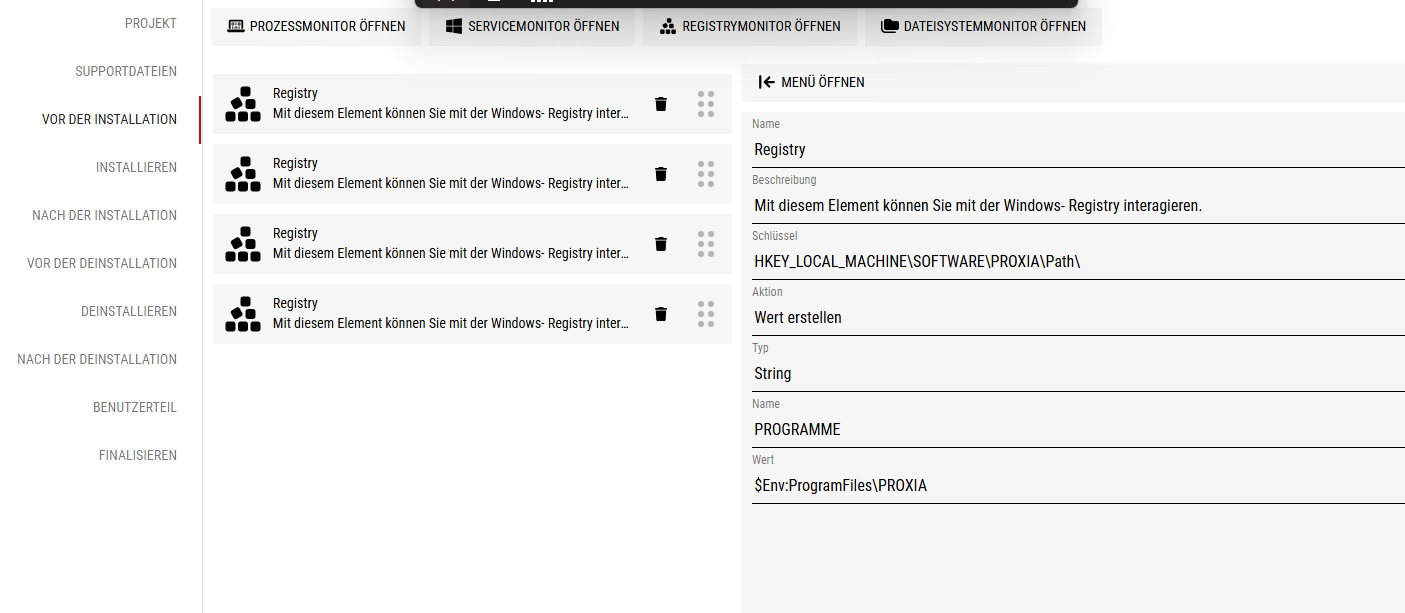Click the back arrow icon beside Menü öffnen

[x=767, y=82]
